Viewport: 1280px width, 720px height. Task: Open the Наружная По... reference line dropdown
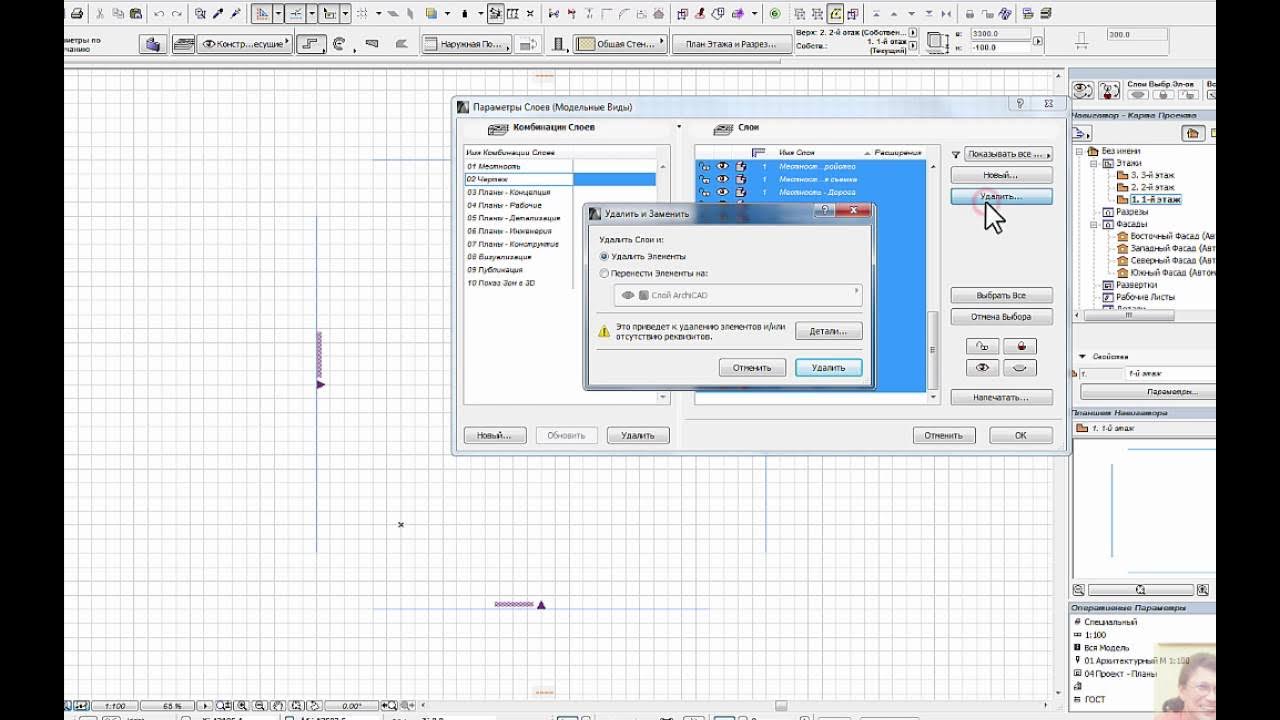pos(466,44)
